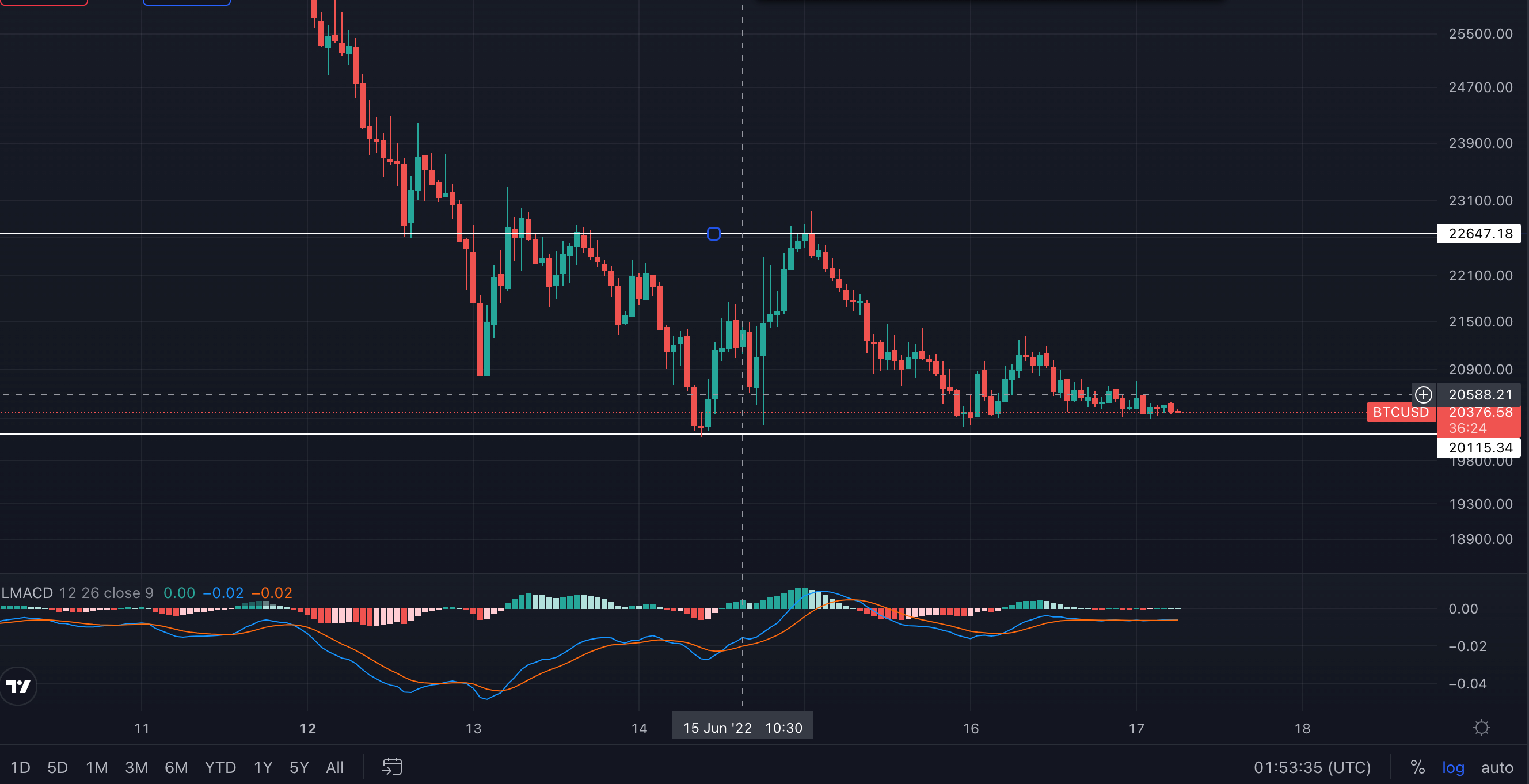
Task: Click the price axis label 22100.00
Action: pos(1480,275)
